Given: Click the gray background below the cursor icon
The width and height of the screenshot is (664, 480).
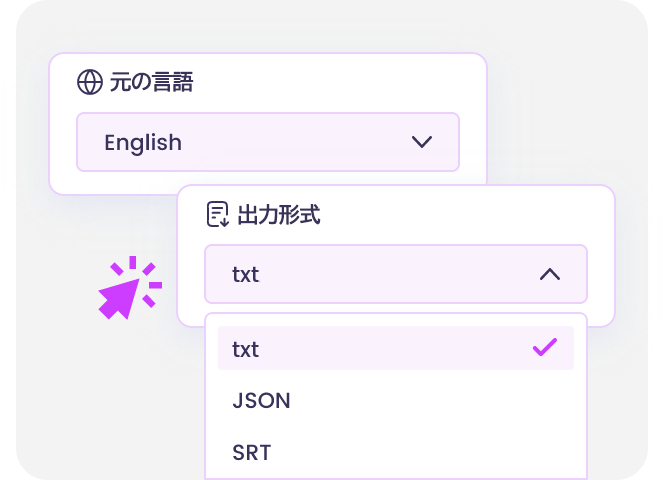Looking at the screenshot, I should [x=110, y=400].
